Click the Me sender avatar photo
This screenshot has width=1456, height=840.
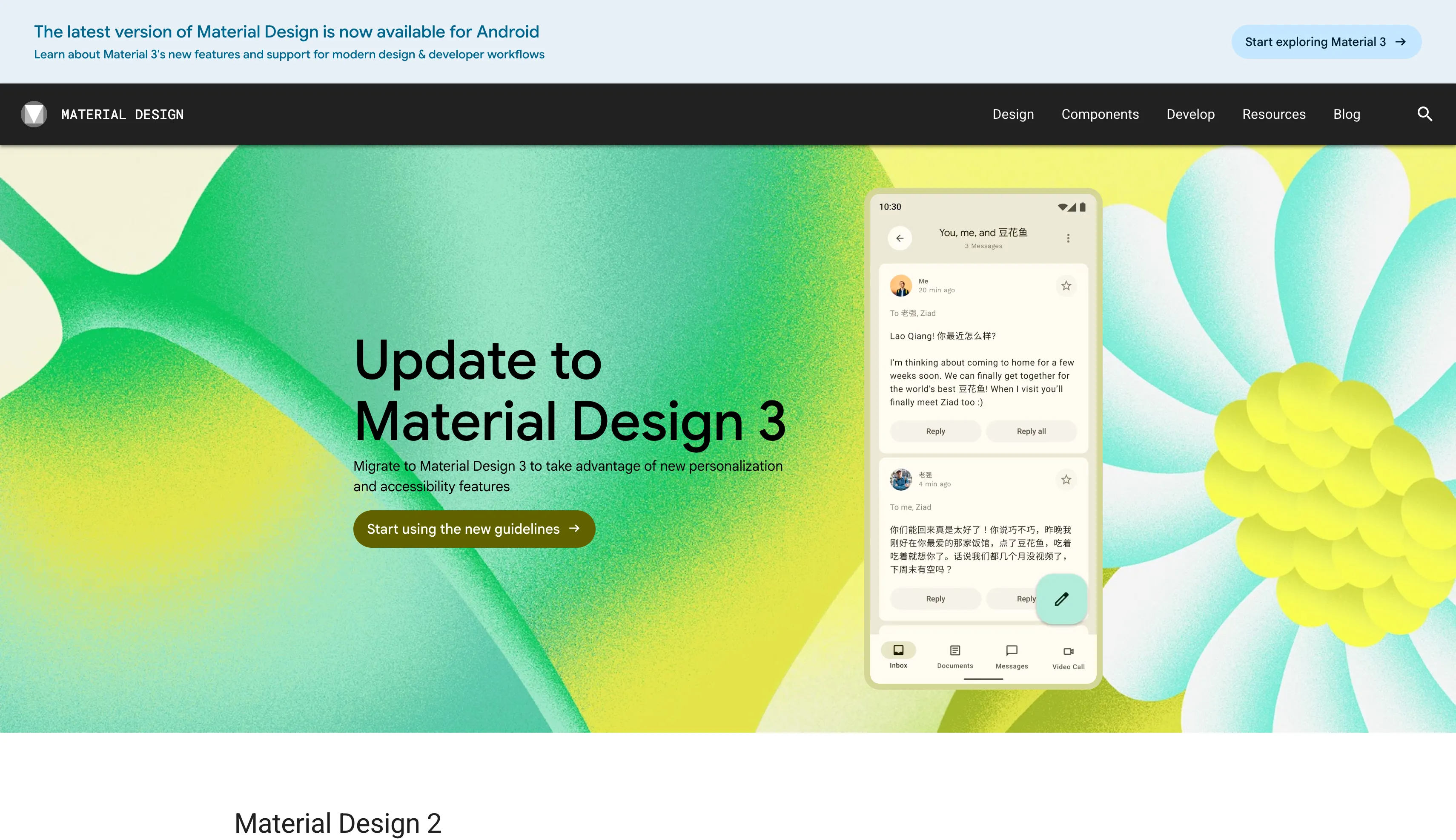coord(901,285)
